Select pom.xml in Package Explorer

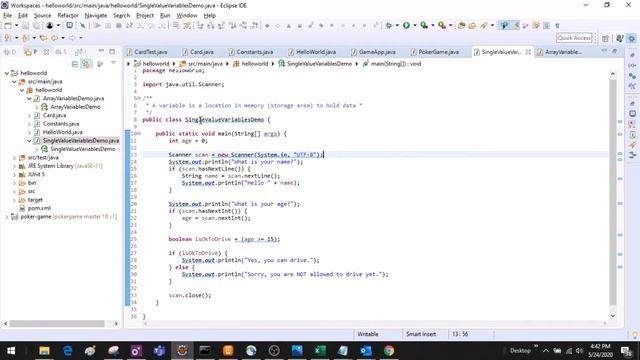(x=39, y=208)
